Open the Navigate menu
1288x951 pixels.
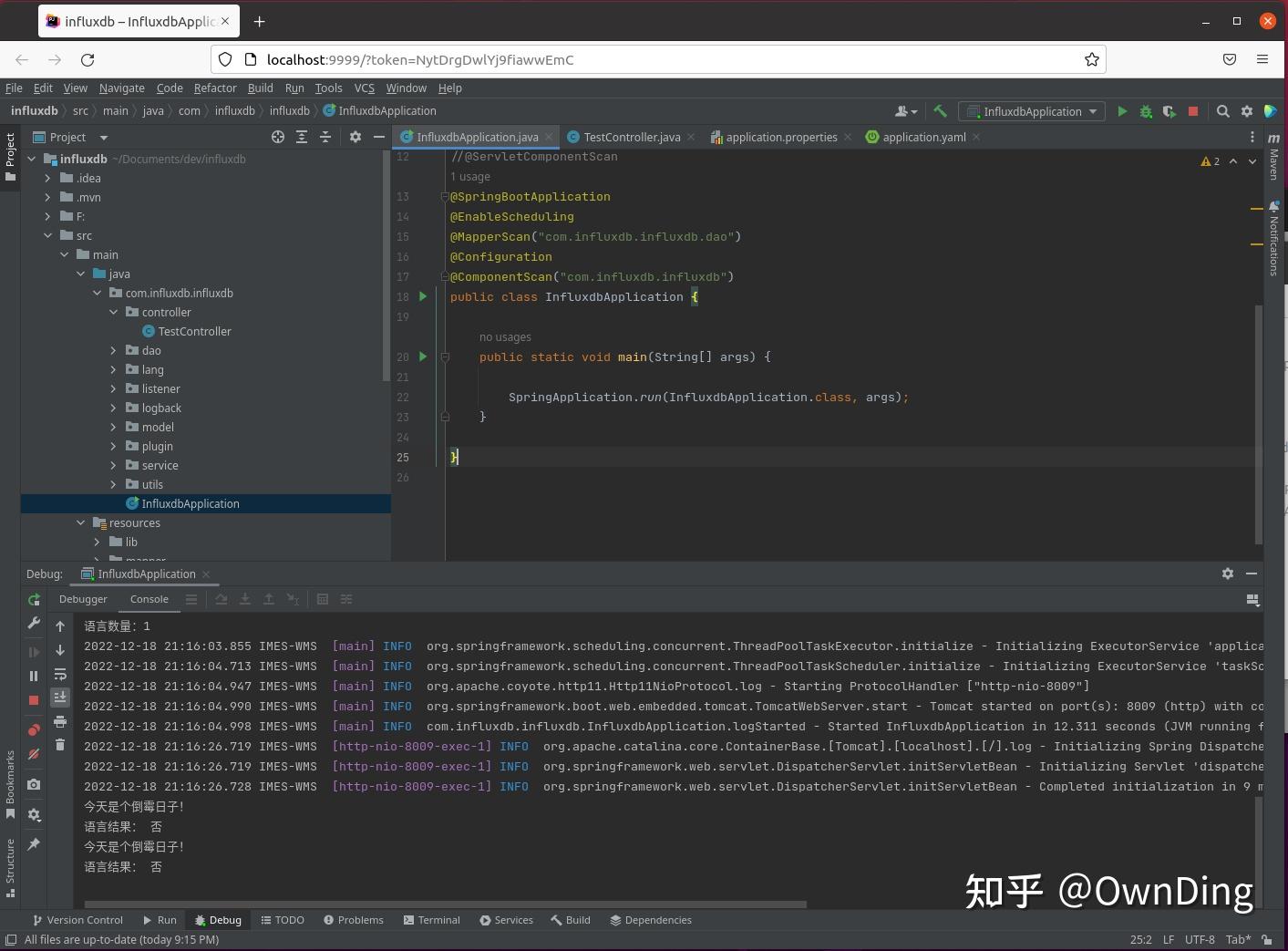(121, 88)
